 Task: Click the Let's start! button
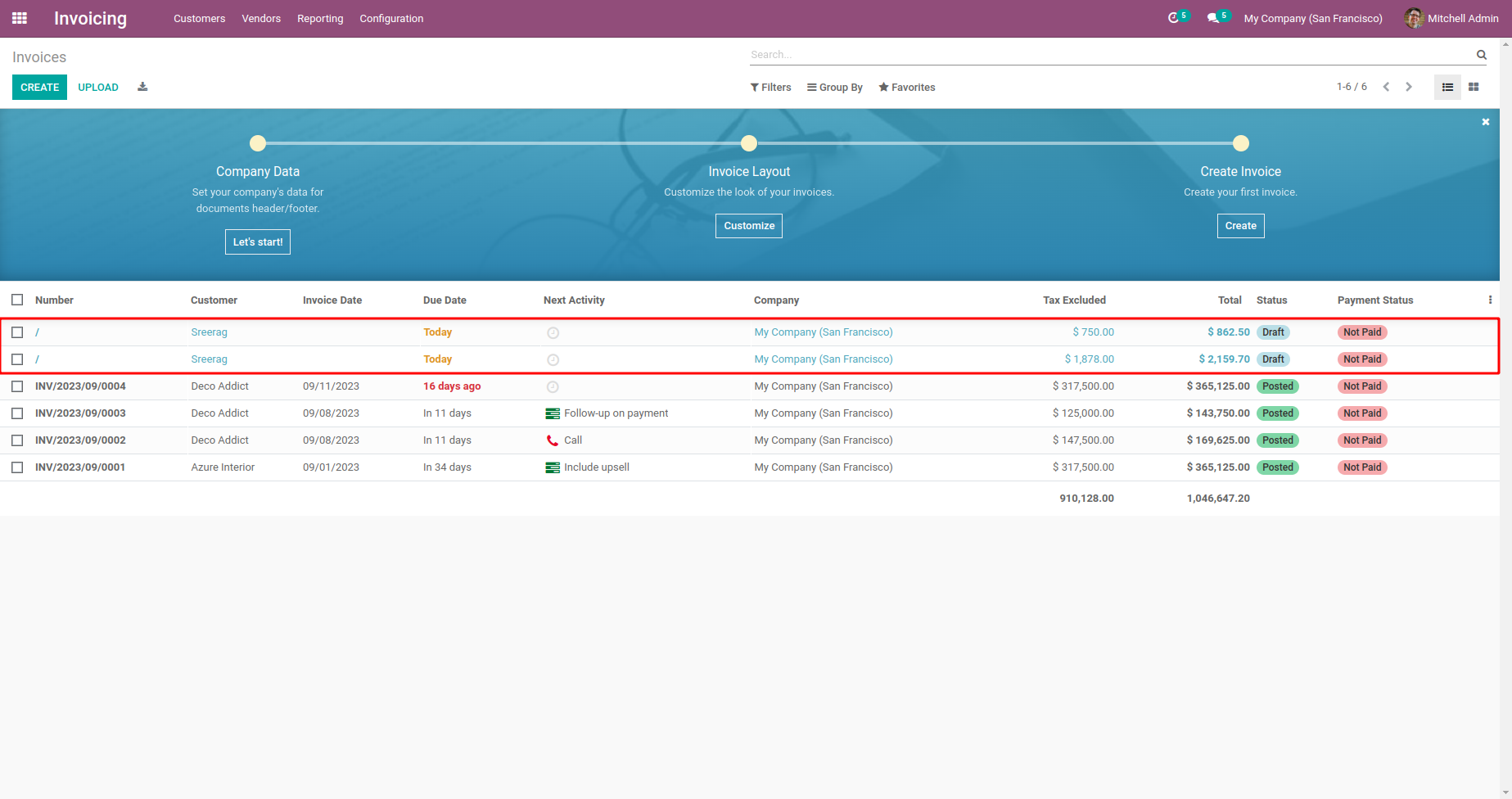[258, 242]
